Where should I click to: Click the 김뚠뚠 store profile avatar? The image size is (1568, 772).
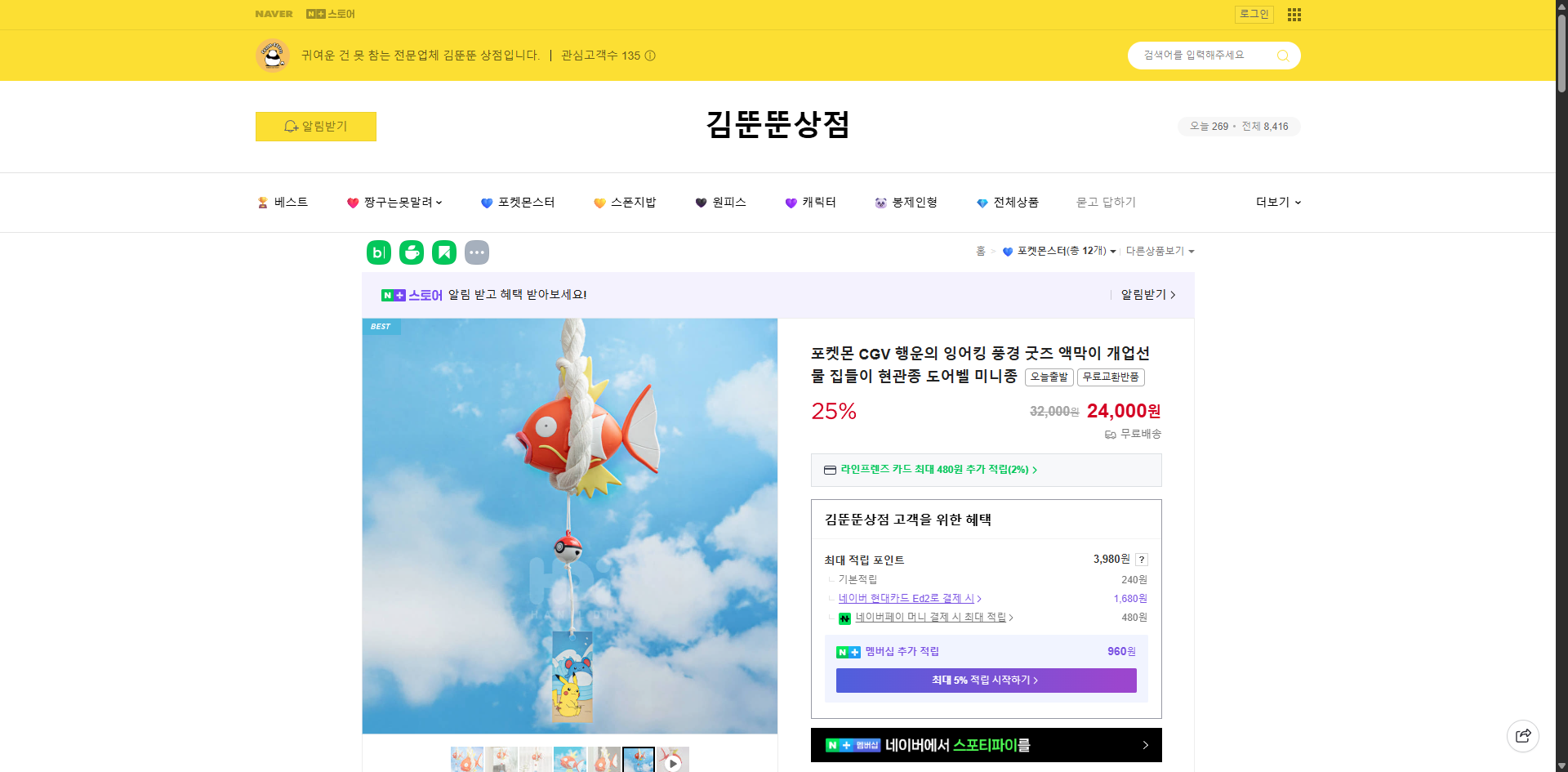coord(272,56)
